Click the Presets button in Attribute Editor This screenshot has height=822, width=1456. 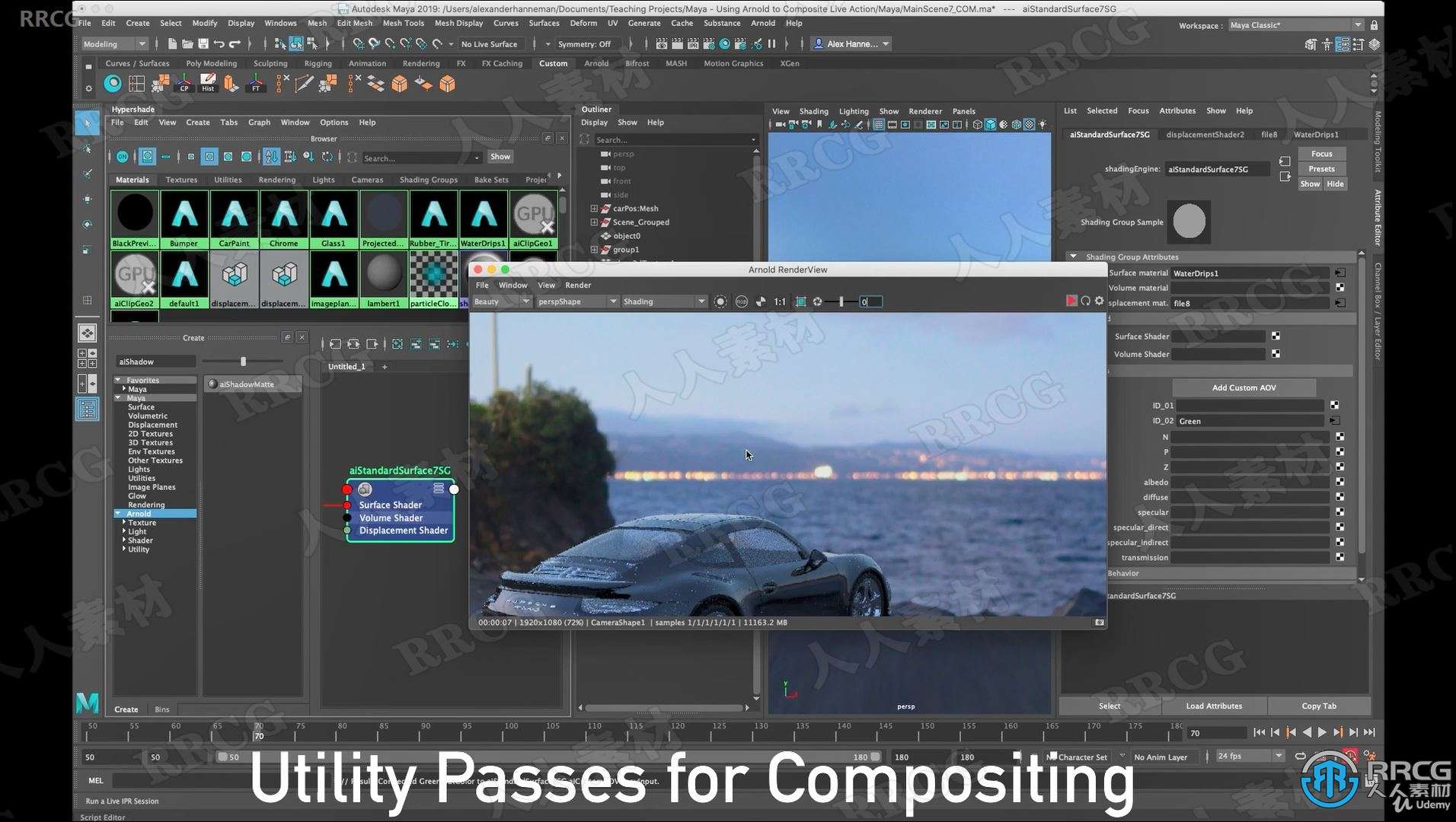tap(1321, 169)
